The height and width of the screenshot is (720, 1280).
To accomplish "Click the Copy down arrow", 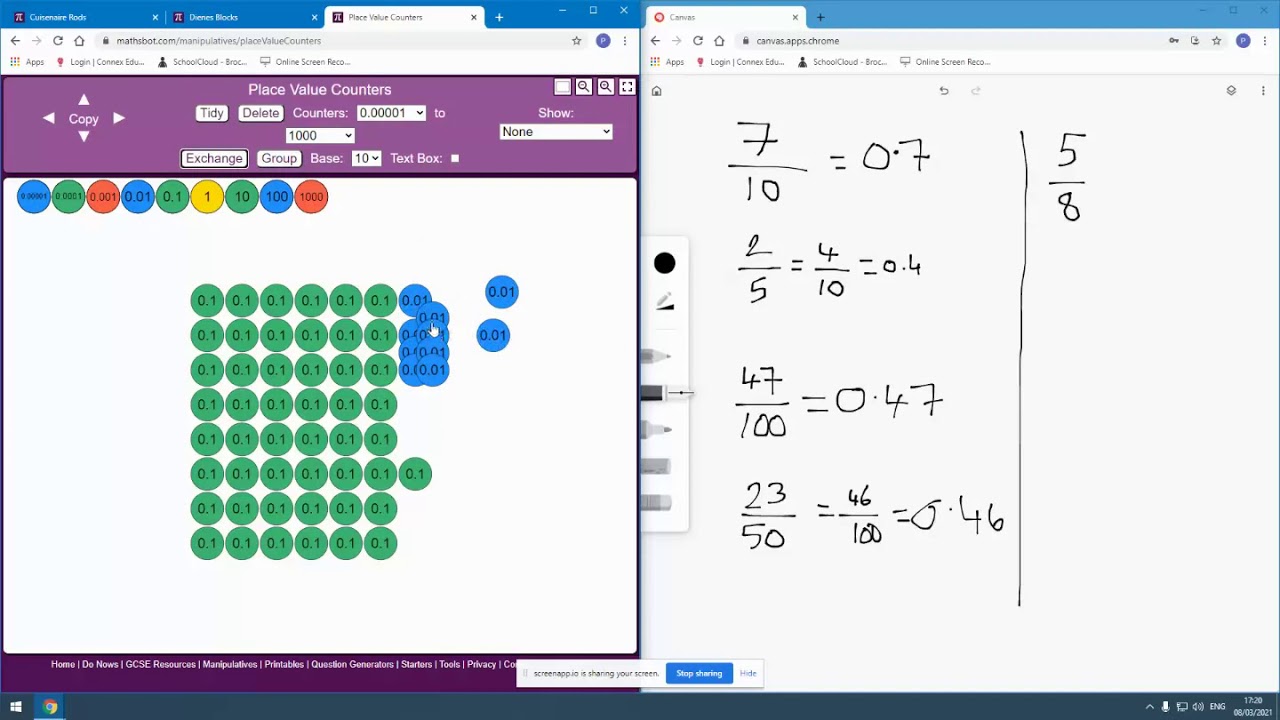I will [84, 136].
